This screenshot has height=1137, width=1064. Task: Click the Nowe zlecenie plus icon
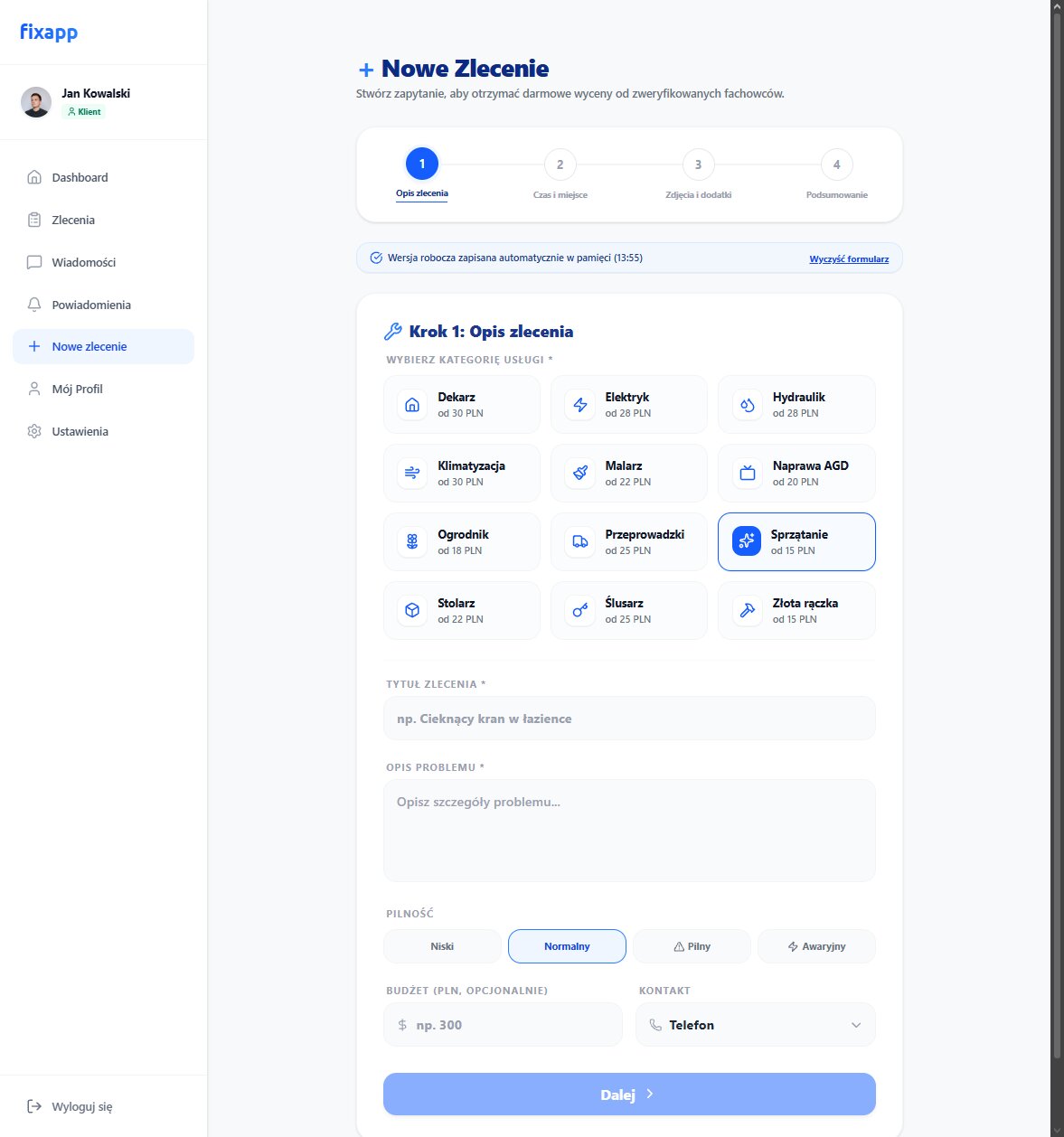tap(34, 346)
